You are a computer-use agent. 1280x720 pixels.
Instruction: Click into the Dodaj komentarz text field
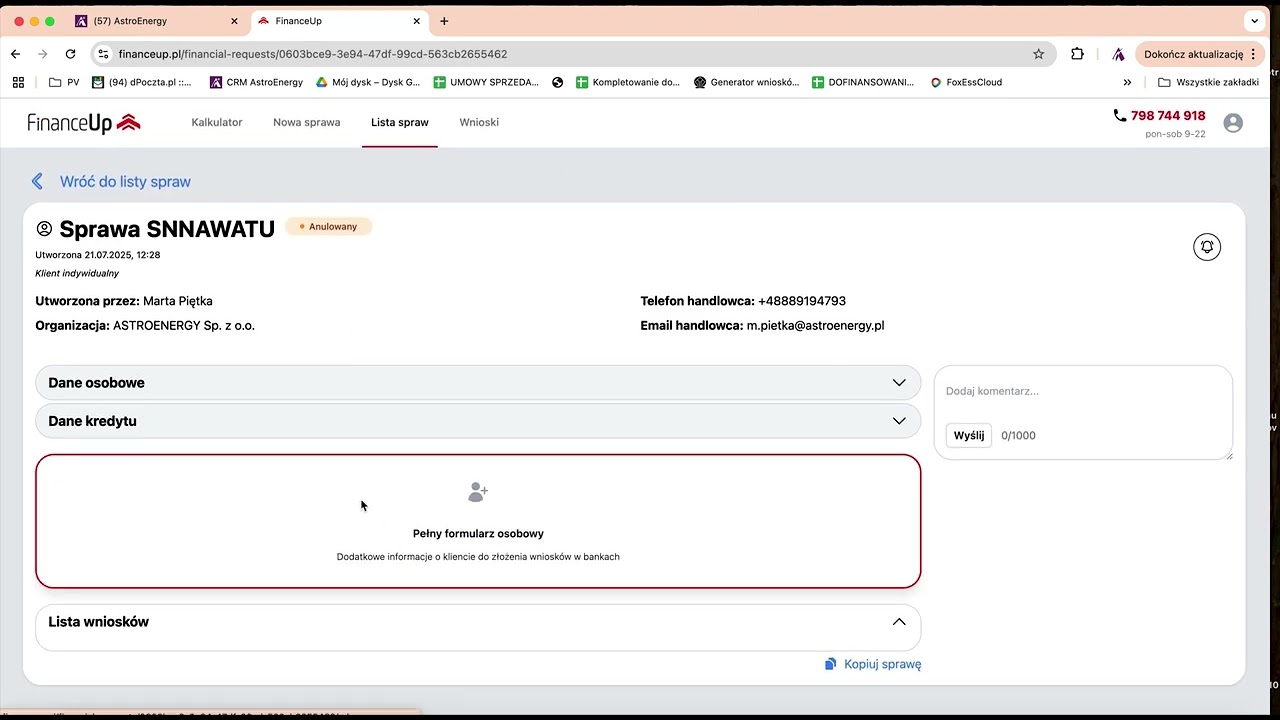[1083, 391]
